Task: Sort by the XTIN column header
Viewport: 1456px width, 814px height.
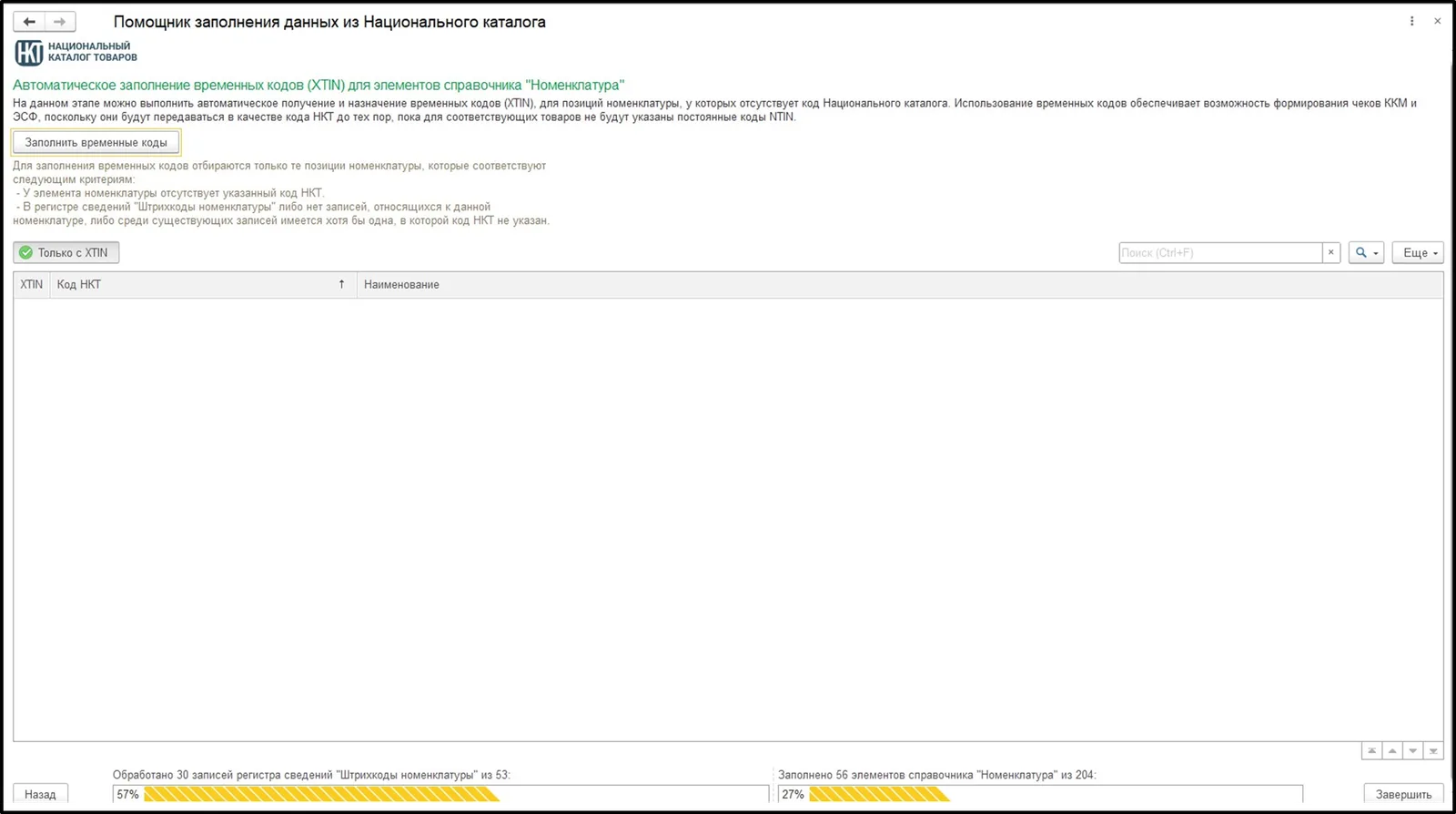Action: coord(32,285)
